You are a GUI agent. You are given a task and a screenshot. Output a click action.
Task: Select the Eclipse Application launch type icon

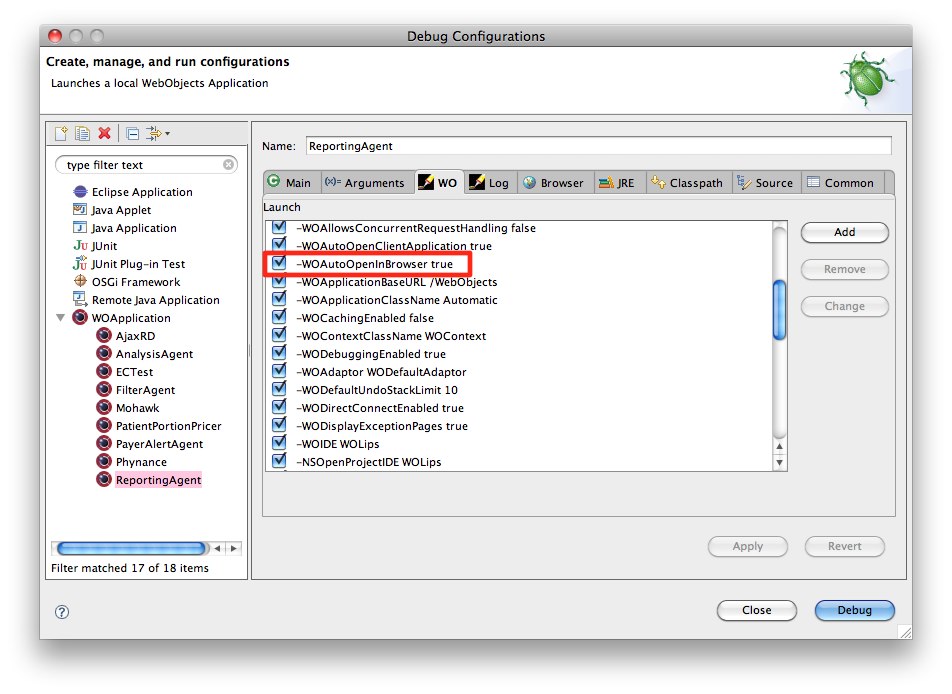coord(80,192)
